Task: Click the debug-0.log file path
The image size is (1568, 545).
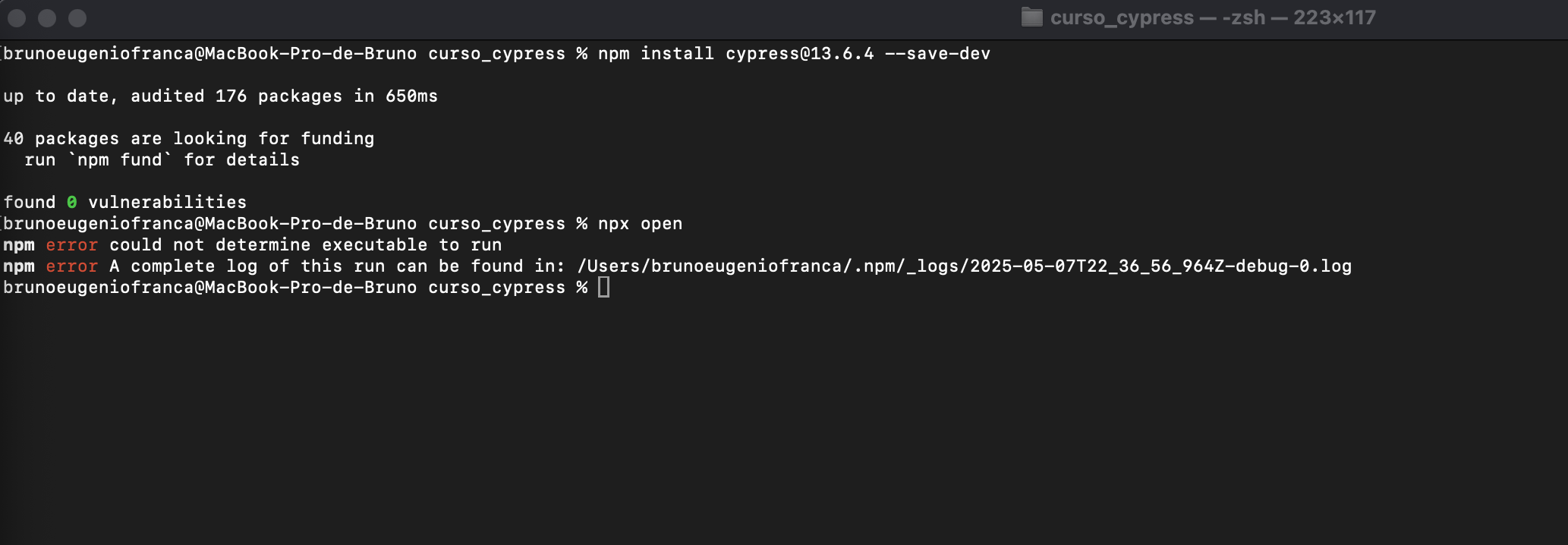Action: [965, 266]
